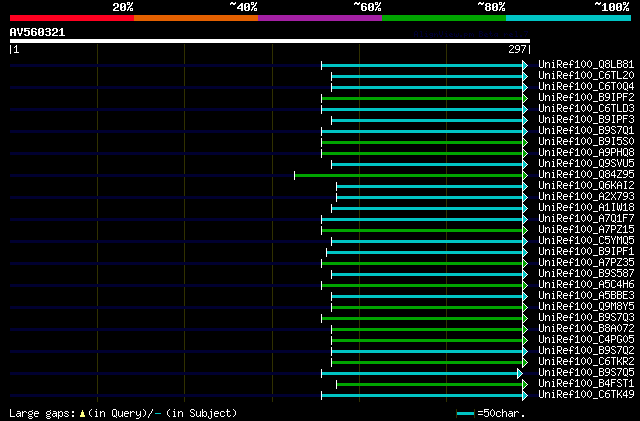This screenshot has width=640, height=421.
Task: Click the green arrowhead ending the A9PHQ8 alignment
Action: 525,154
